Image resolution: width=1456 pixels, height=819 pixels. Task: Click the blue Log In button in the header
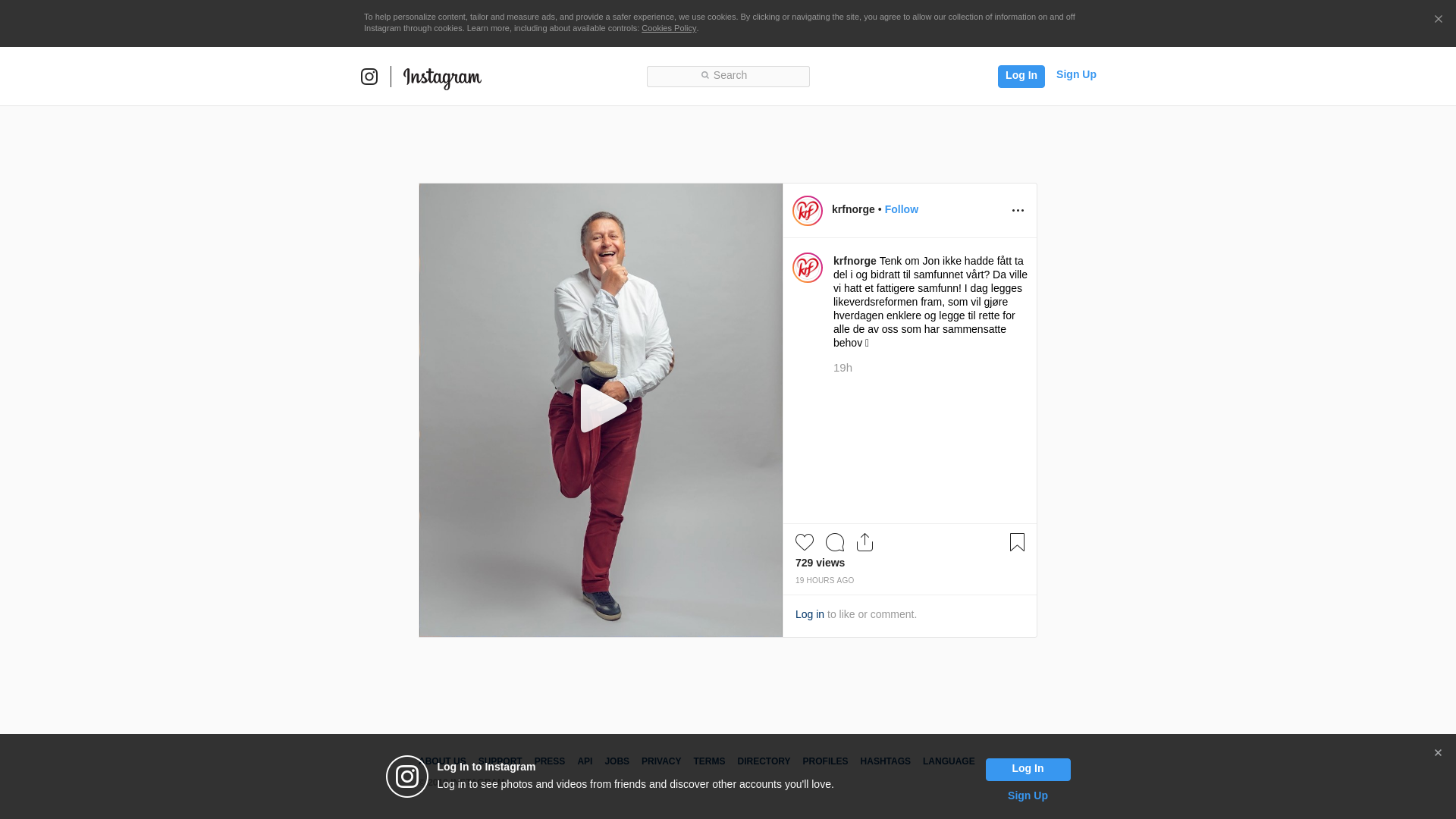coord(1021,76)
